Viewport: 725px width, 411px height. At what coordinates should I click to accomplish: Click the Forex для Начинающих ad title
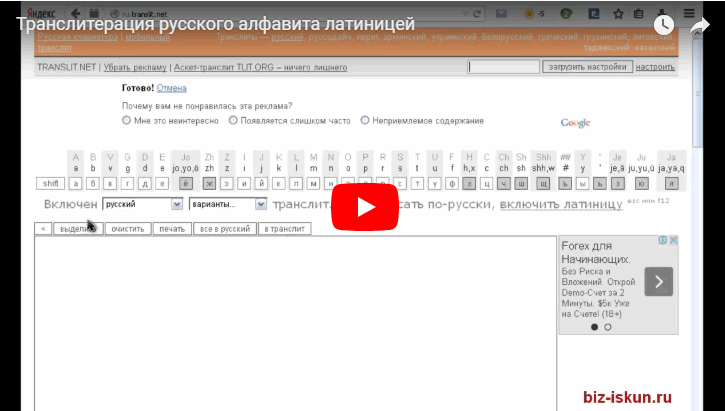596,252
